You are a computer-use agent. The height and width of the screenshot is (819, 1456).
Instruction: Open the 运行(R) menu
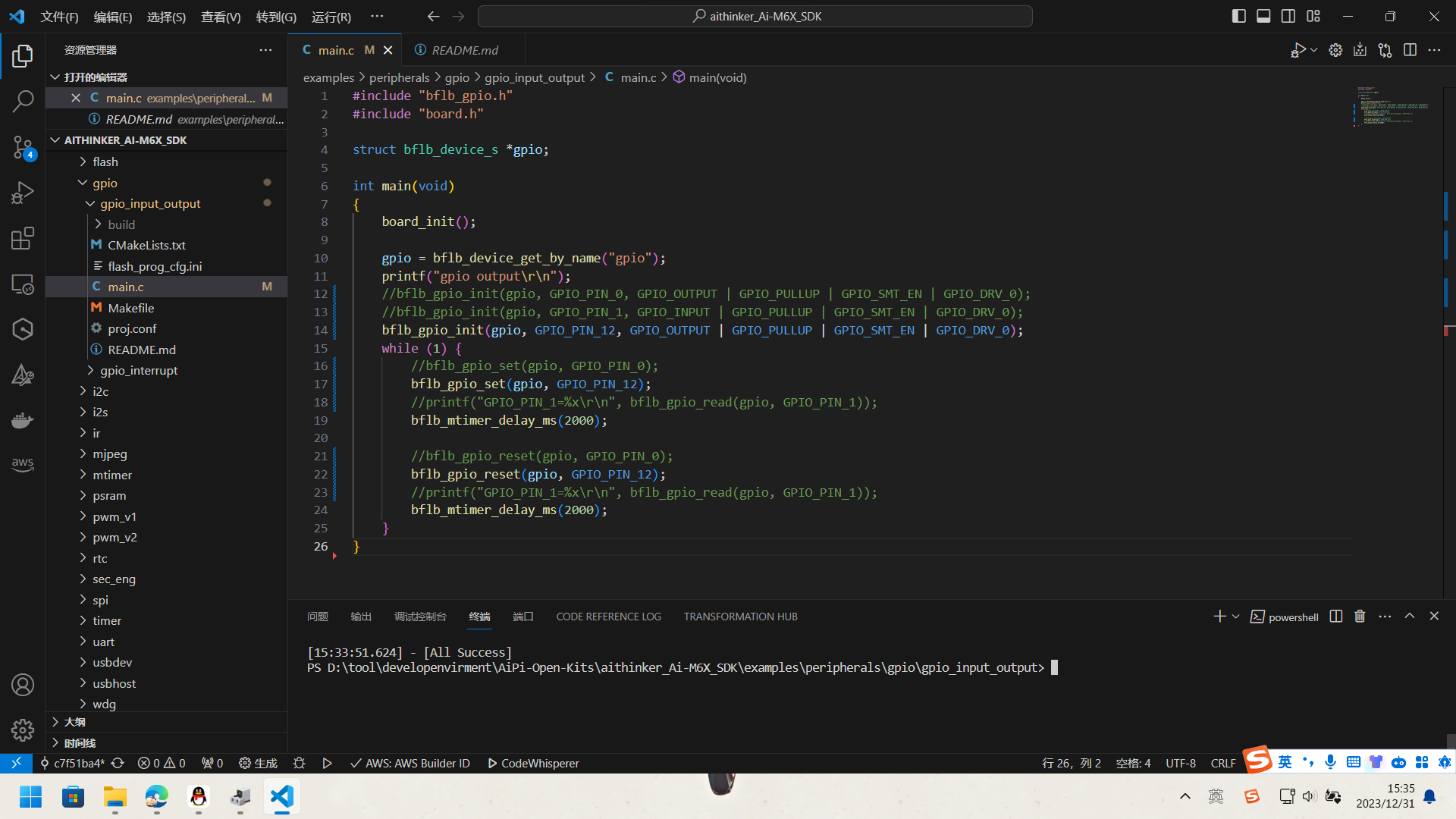tap(331, 17)
